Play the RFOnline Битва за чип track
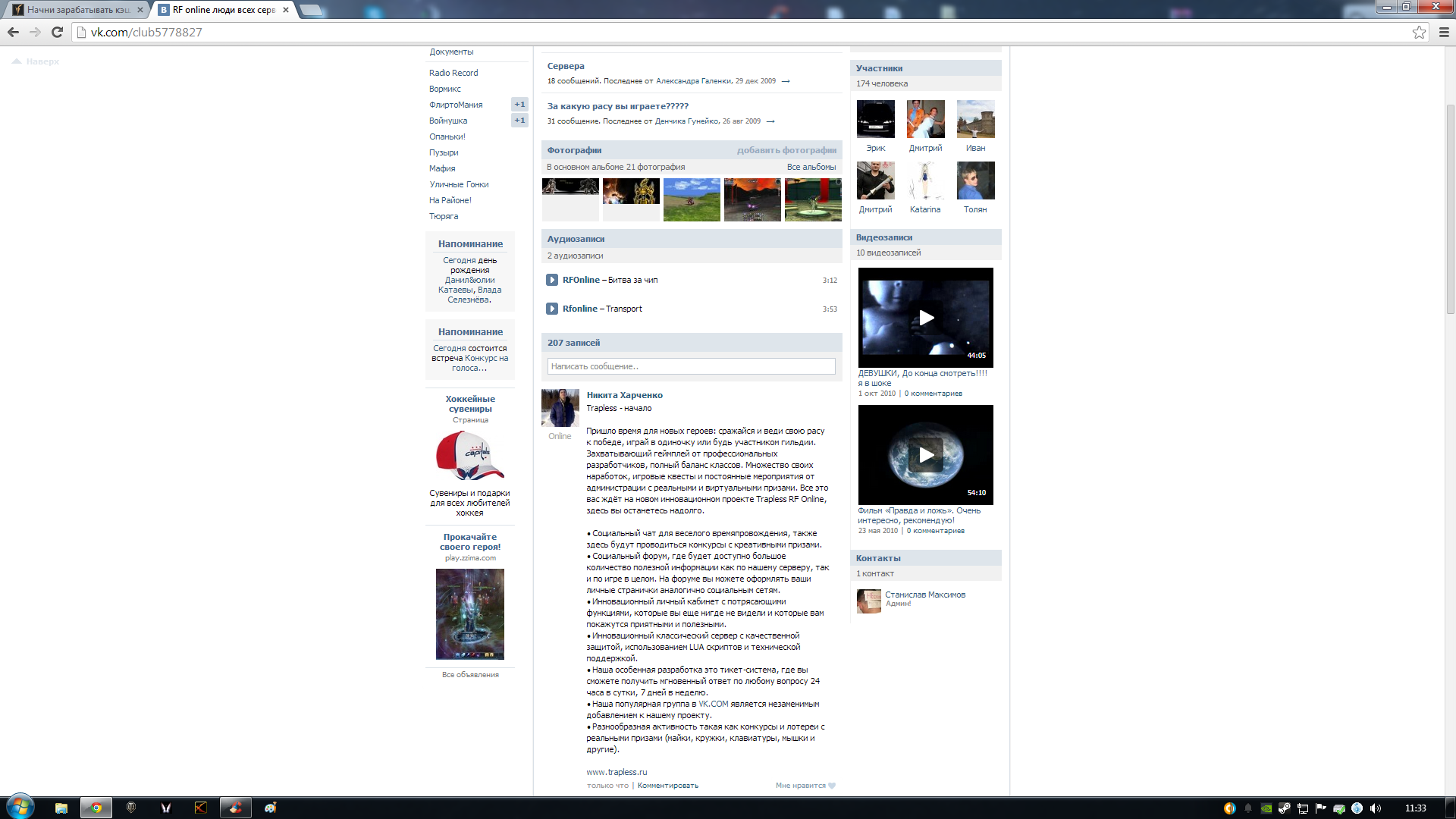Viewport: 1456px width, 819px height. coord(552,280)
